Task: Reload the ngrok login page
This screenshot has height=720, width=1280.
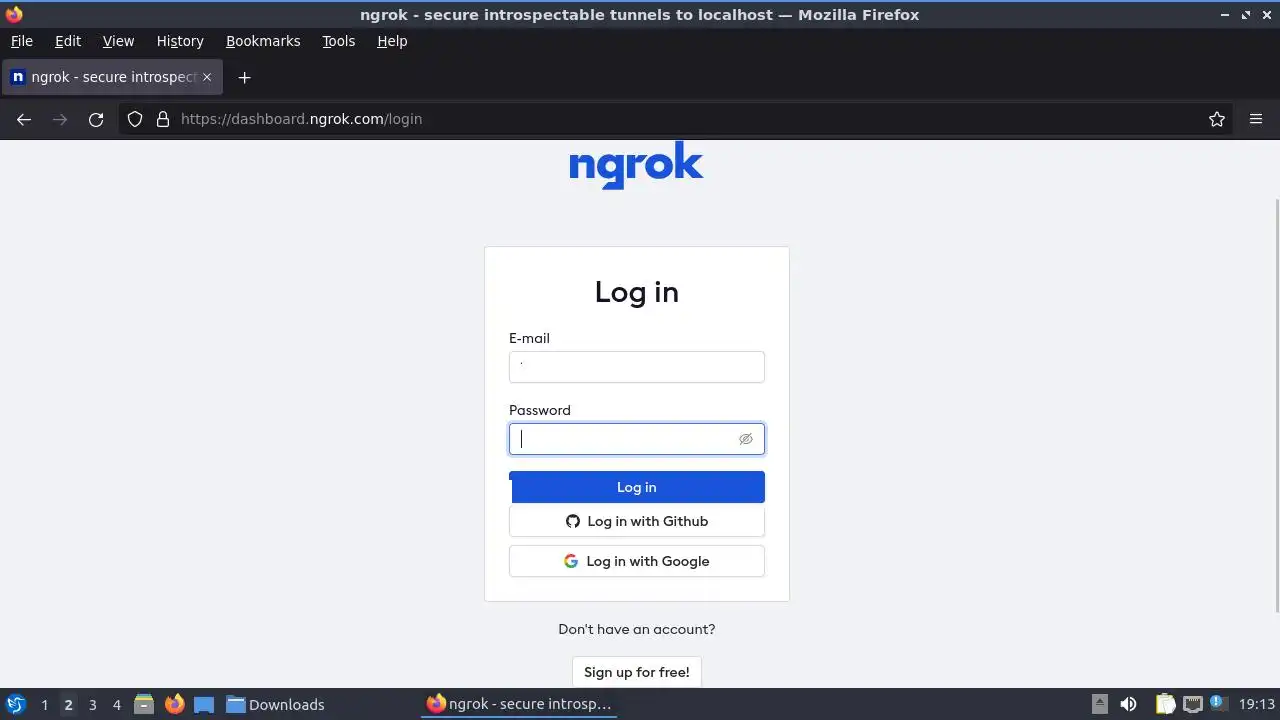Action: tap(96, 119)
